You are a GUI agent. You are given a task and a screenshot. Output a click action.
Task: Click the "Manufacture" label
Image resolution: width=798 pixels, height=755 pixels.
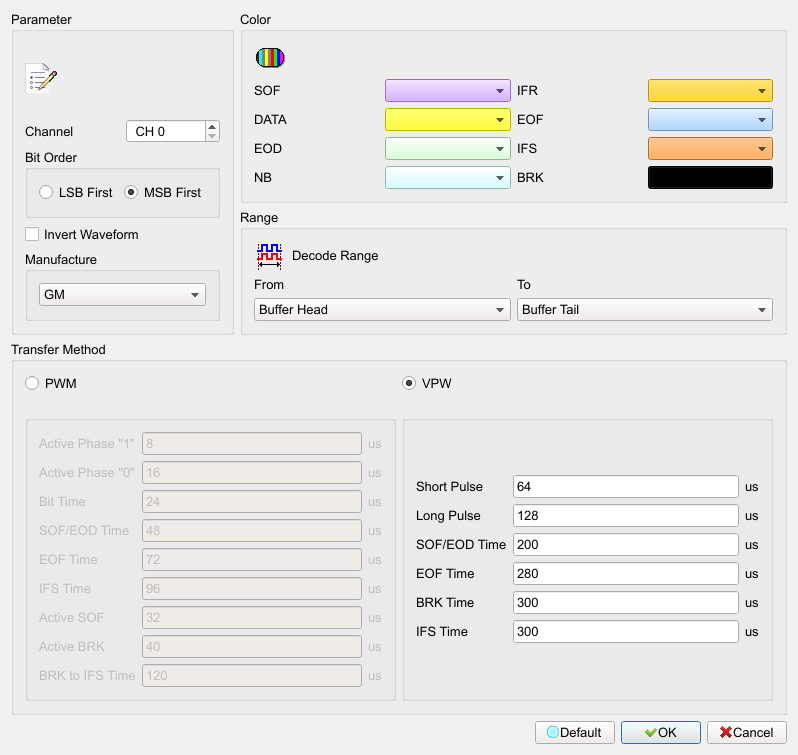tap(61, 259)
